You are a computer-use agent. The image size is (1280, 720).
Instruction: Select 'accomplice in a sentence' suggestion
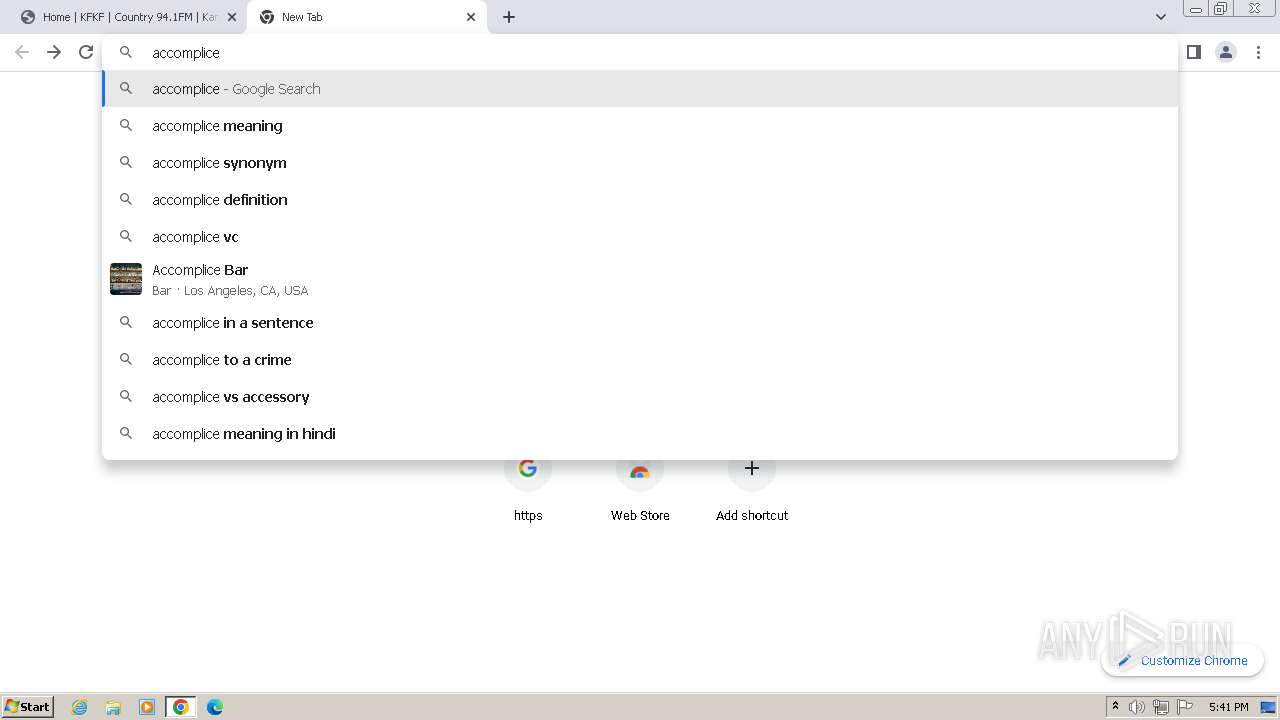point(640,322)
